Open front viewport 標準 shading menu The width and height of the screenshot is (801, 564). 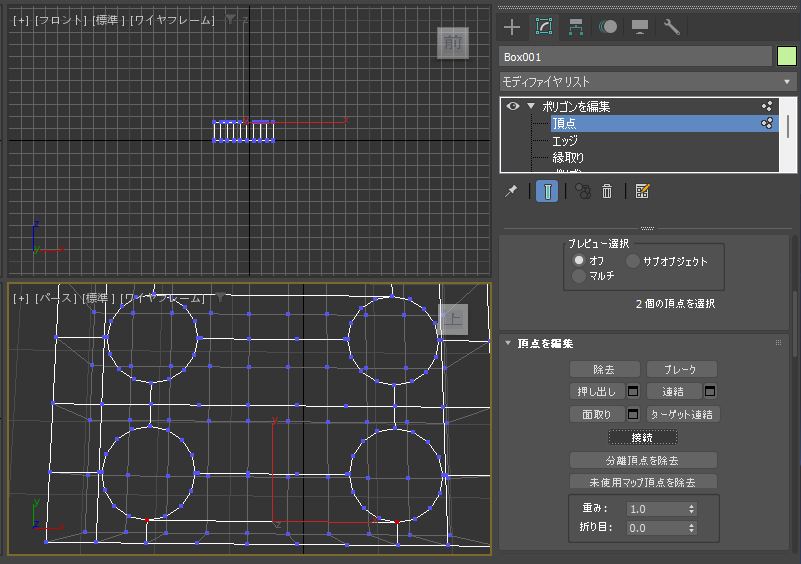109,20
